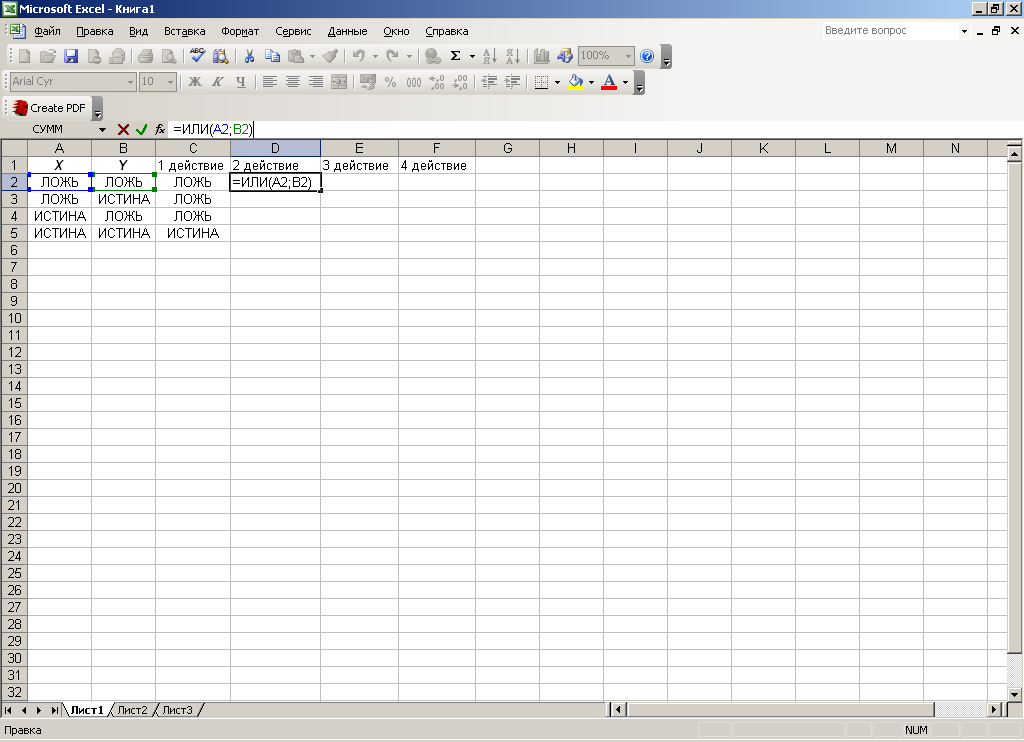Sort descending with the Я-A icon
Image resolution: width=1024 pixels, height=742 pixels.
pyautogui.click(x=513, y=56)
